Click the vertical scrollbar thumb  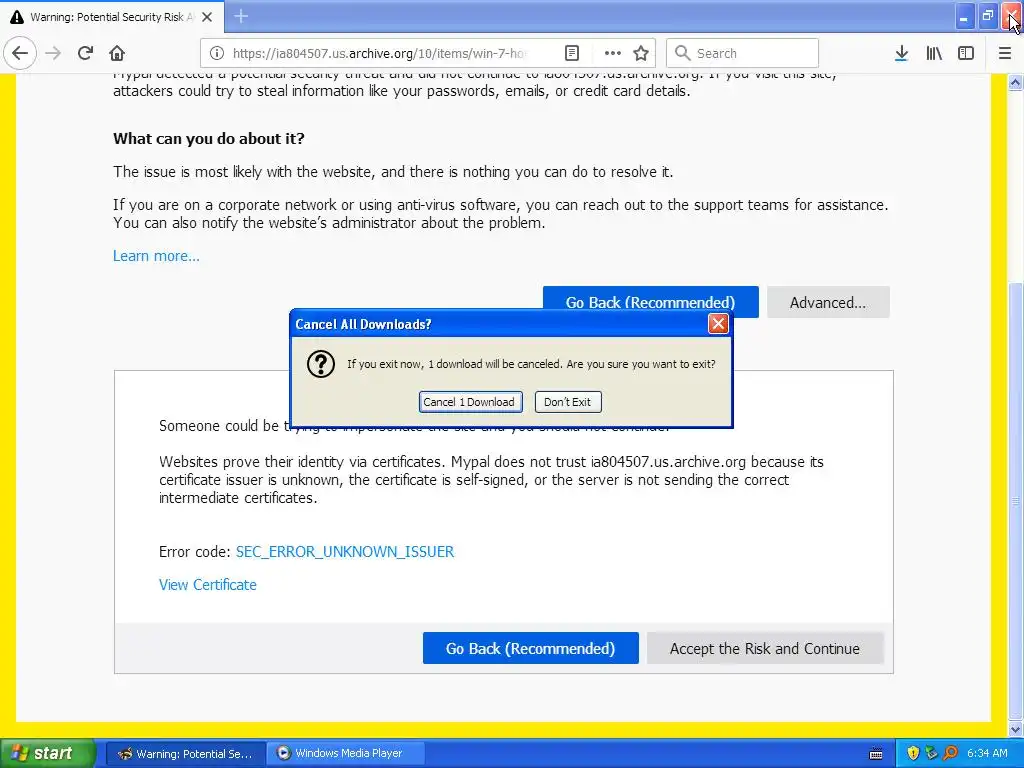[x=1016, y=500]
